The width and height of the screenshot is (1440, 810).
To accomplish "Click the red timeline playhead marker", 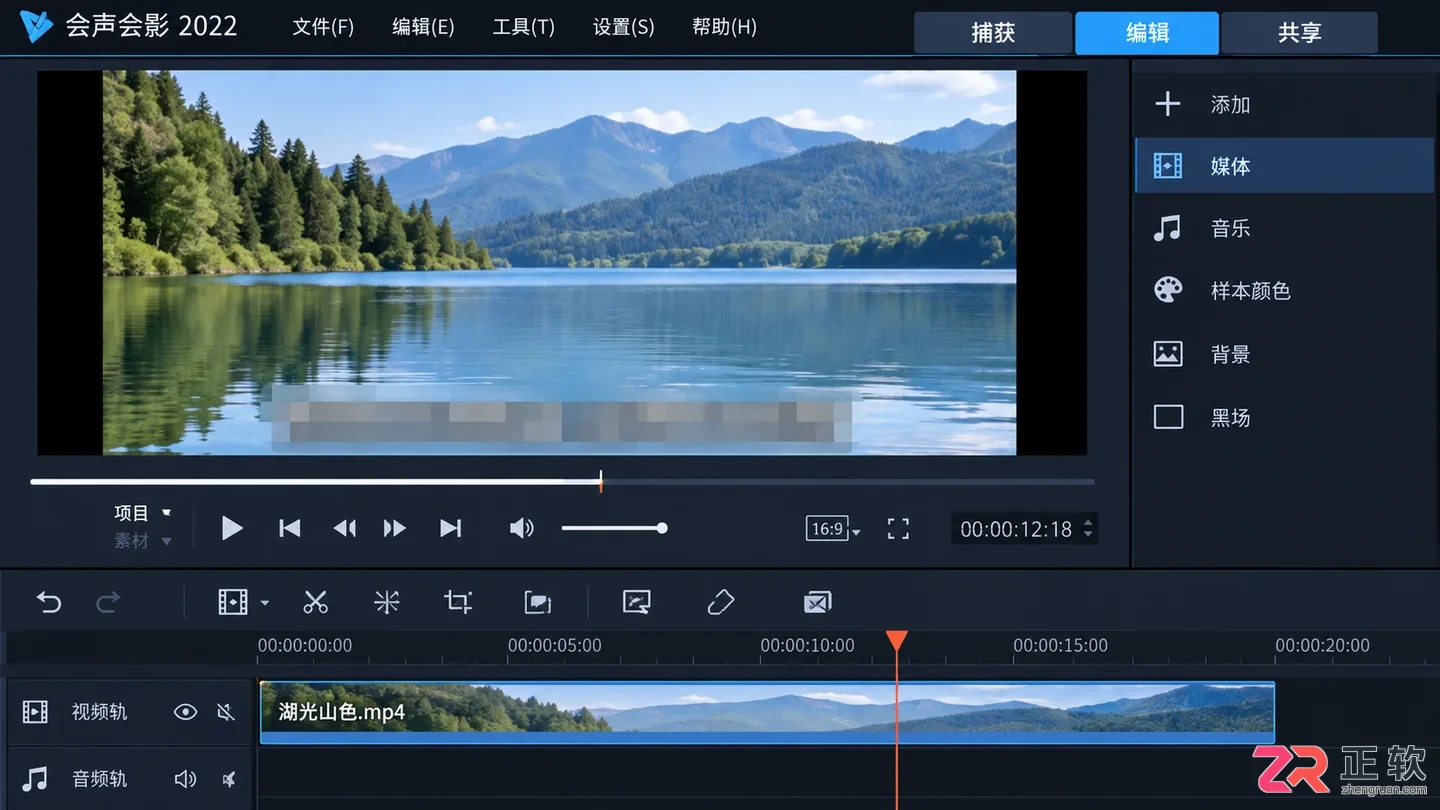I will click(x=897, y=641).
